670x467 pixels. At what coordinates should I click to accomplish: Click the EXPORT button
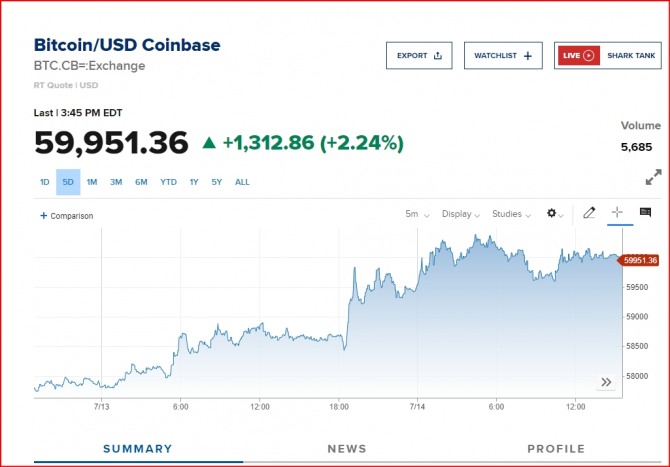tap(418, 56)
